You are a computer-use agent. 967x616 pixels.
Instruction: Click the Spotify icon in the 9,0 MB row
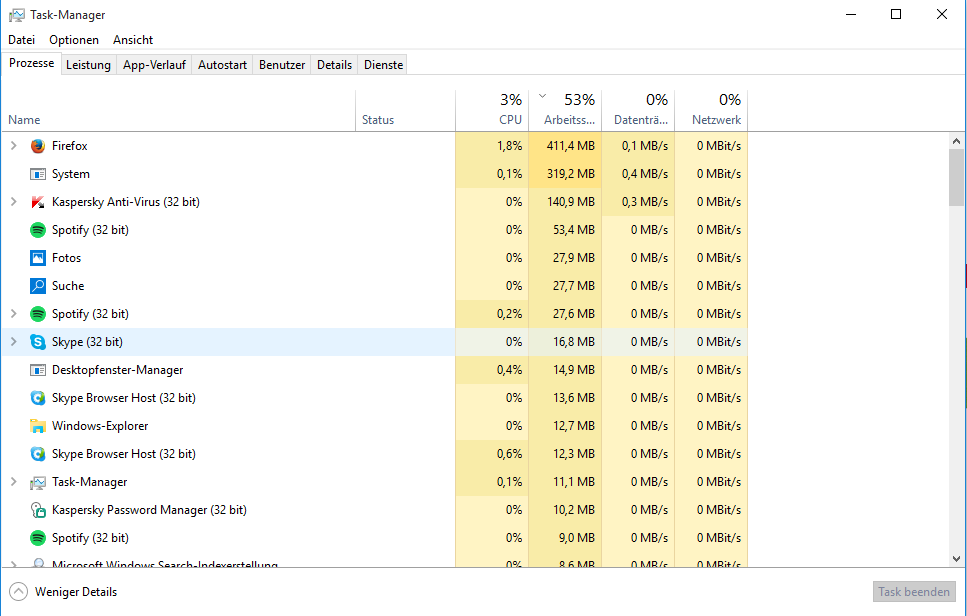(x=38, y=538)
